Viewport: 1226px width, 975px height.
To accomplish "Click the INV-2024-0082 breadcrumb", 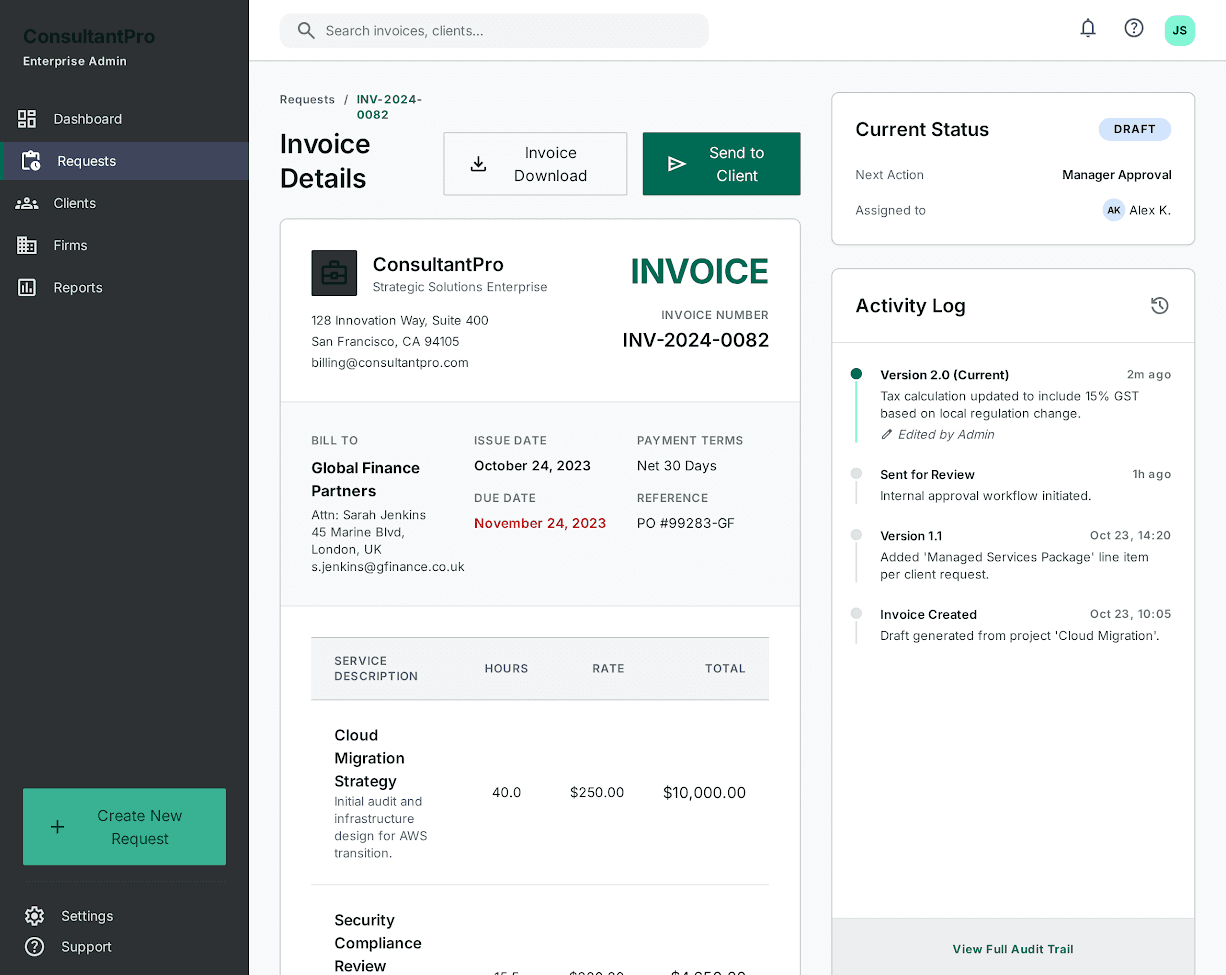I will click(x=389, y=107).
